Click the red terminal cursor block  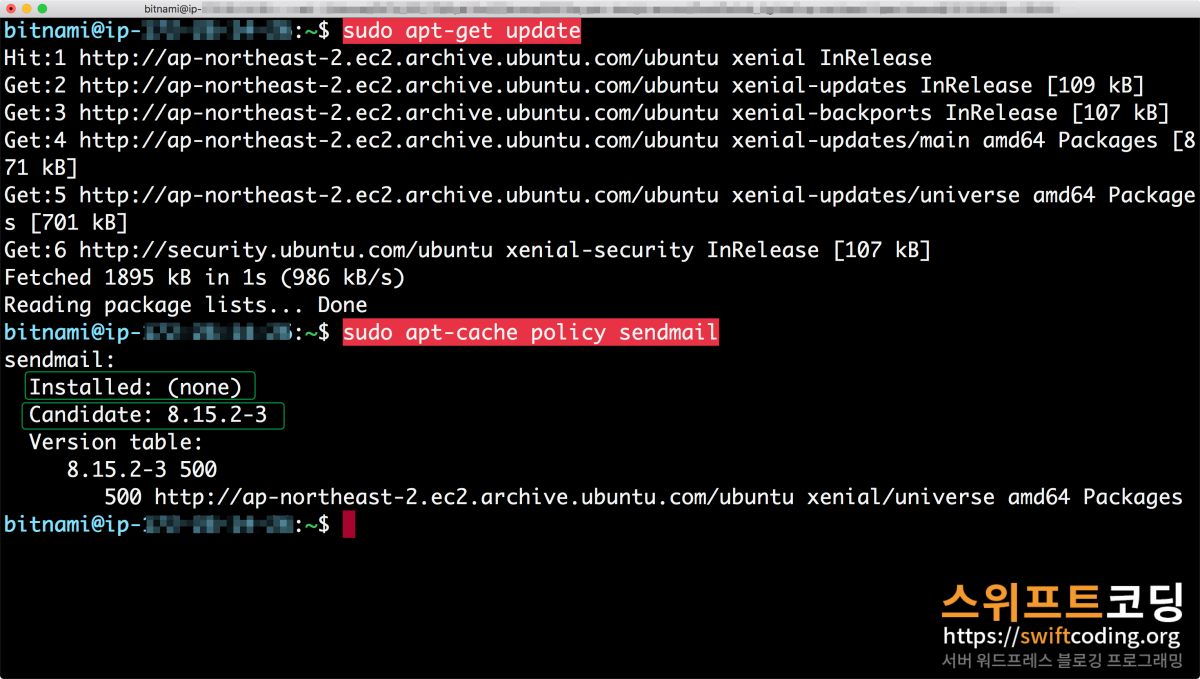pyautogui.click(x=348, y=524)
